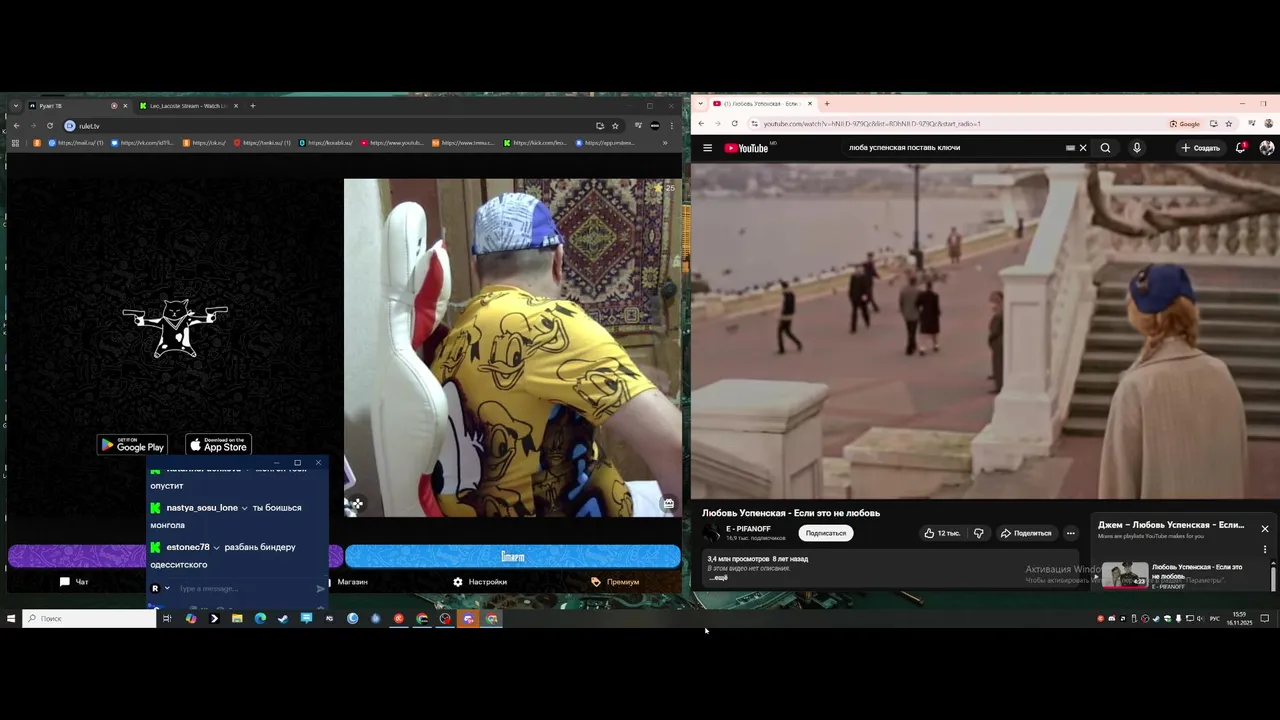This screenshot has height=720, width=1280.
Task: Open the YouTube hamburger guide menu
Action: (x=707, y=148)
